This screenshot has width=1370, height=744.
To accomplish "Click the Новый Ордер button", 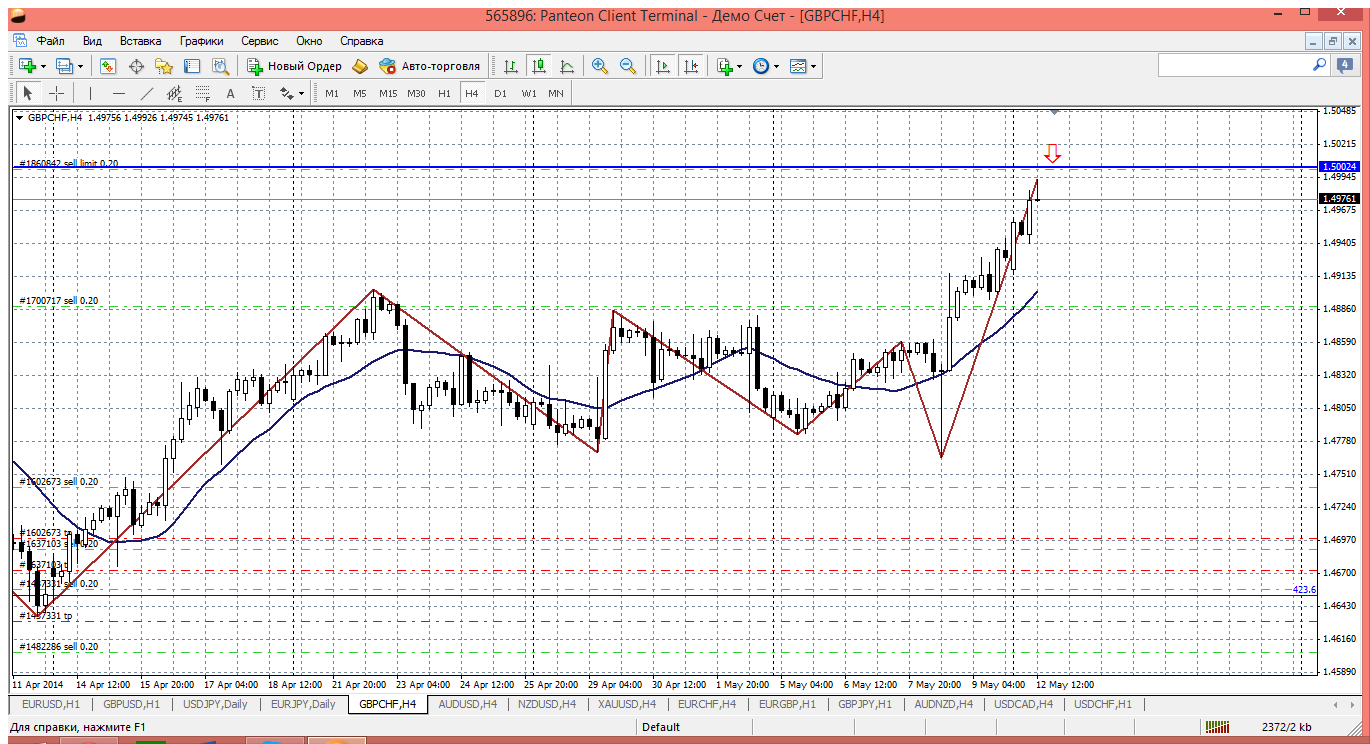I will 295,66.
